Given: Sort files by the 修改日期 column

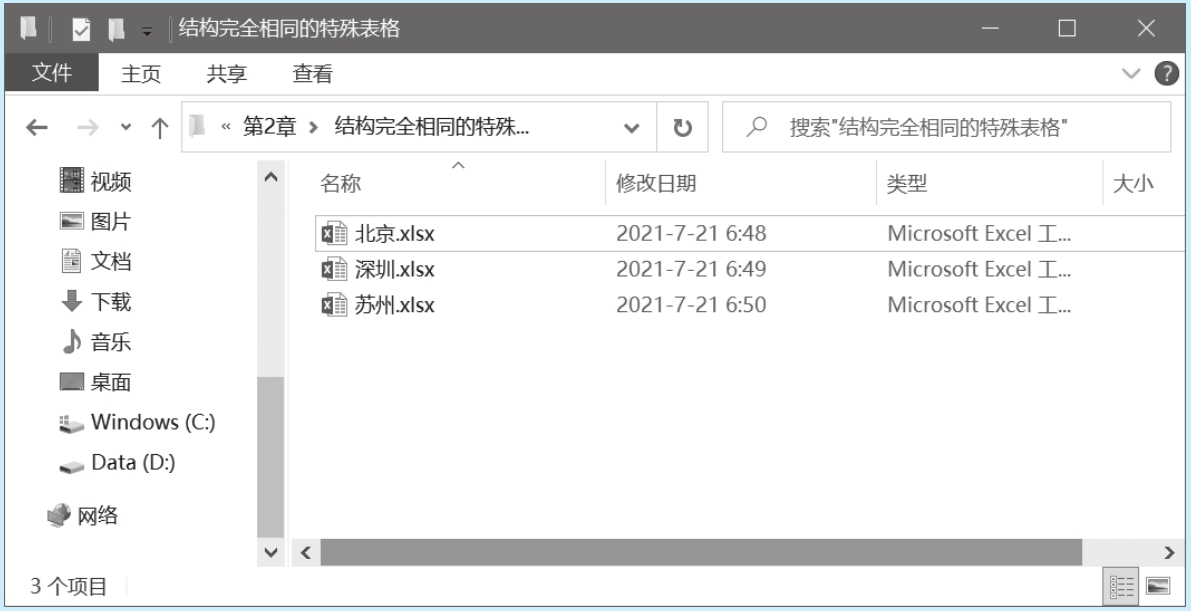Looking at the screenshot, I should point(656,183).
